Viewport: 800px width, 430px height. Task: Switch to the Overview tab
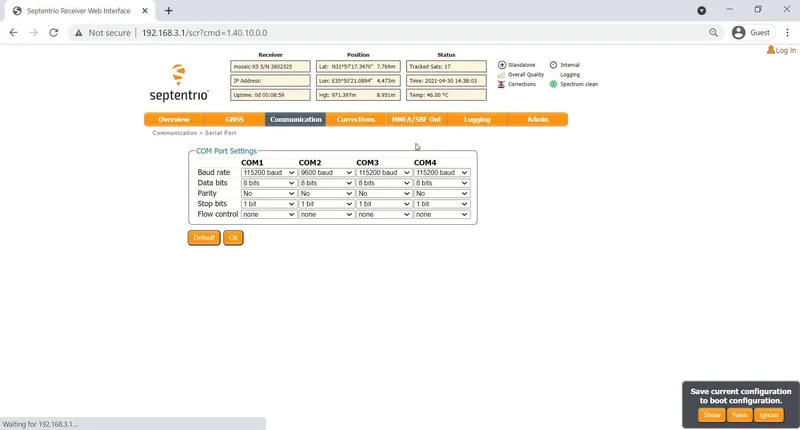point(174,119)
